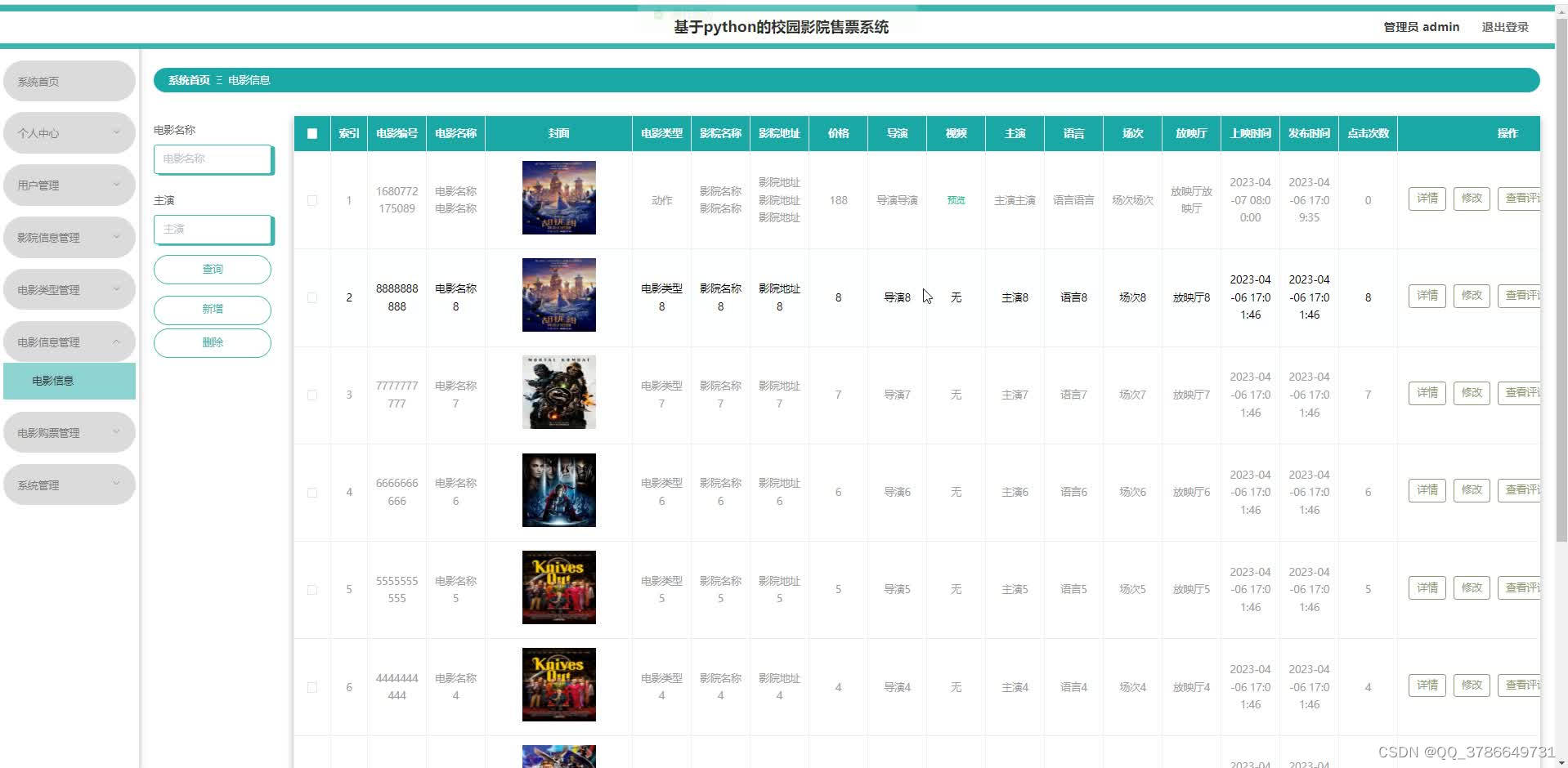This screenshot has height=768, width=1568.
Task: Open the cover poster in row 4
Action: tap(559, 490)
